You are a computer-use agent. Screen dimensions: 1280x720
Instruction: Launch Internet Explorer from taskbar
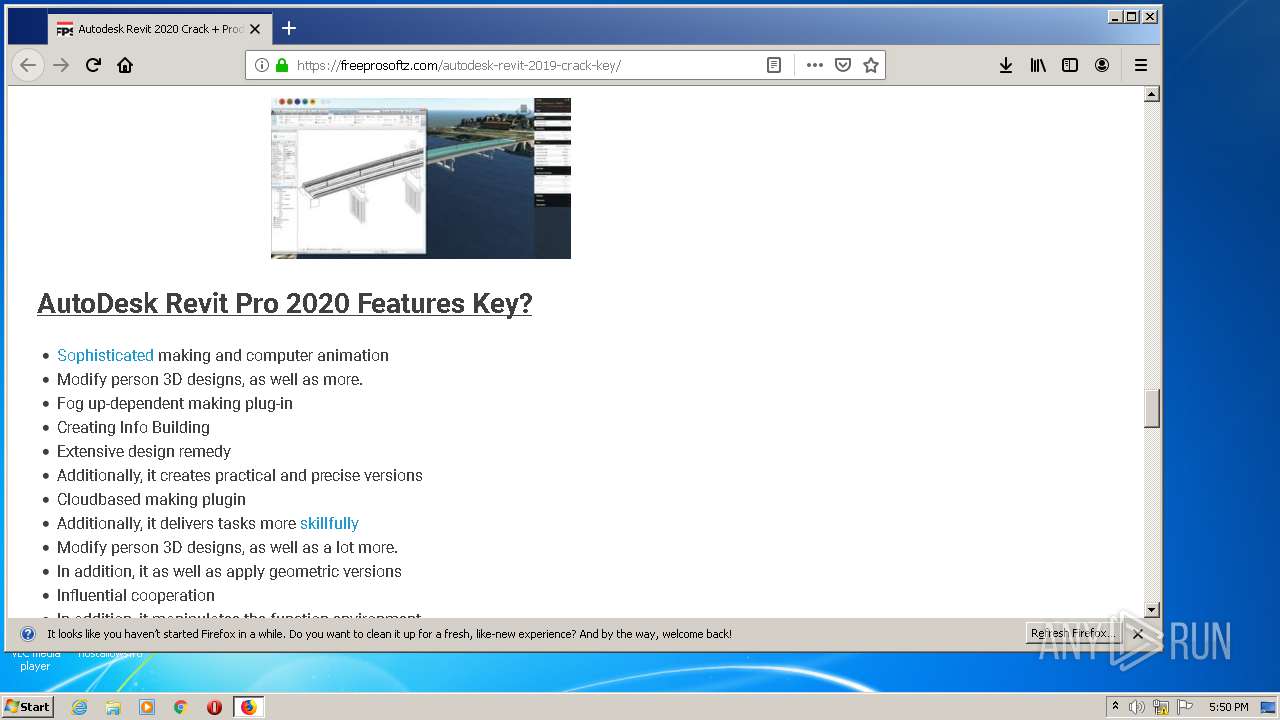pyautogui.click(x=80, y=707)
